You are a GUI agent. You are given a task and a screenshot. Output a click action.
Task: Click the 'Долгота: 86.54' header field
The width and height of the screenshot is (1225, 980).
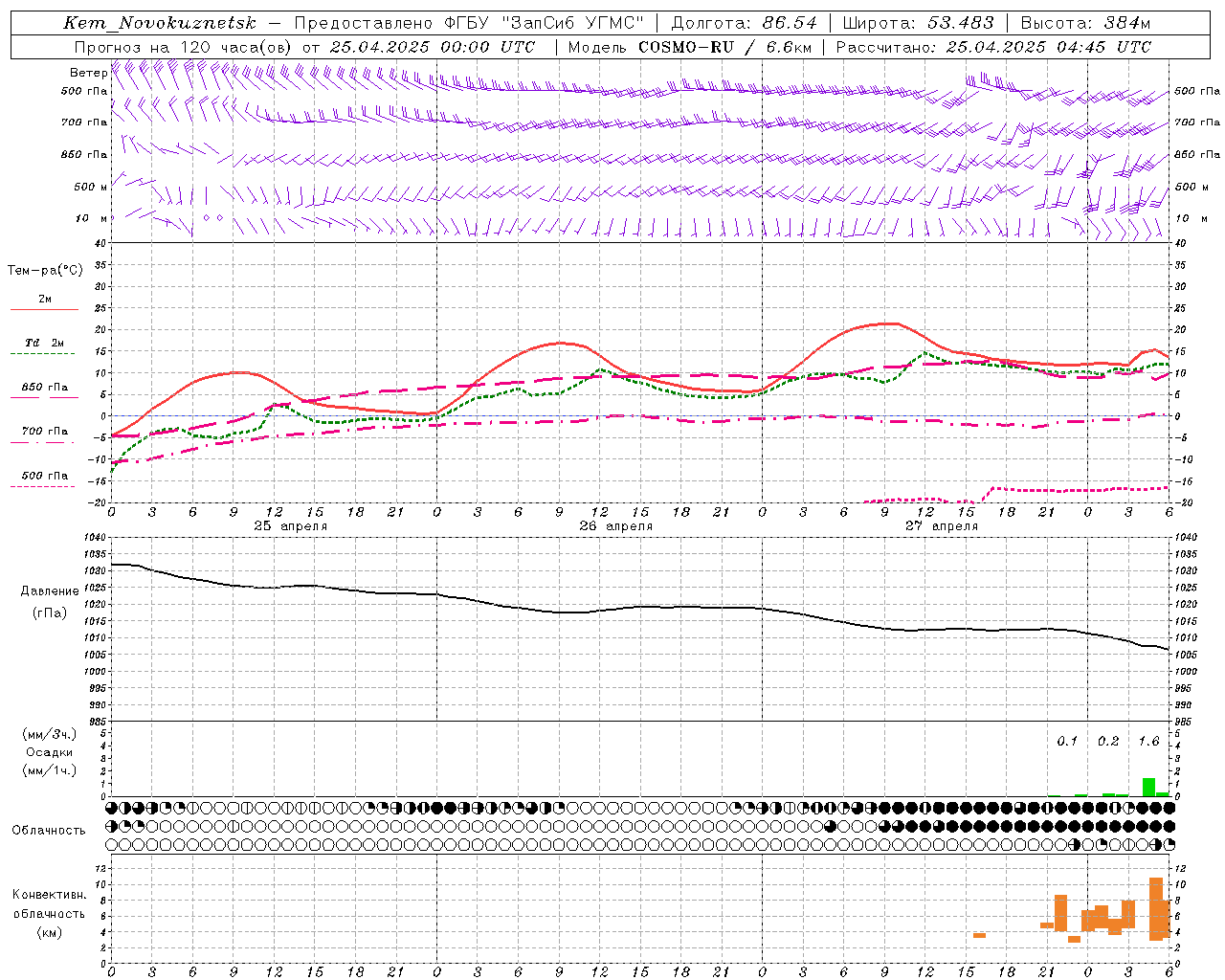click(745, 23)
